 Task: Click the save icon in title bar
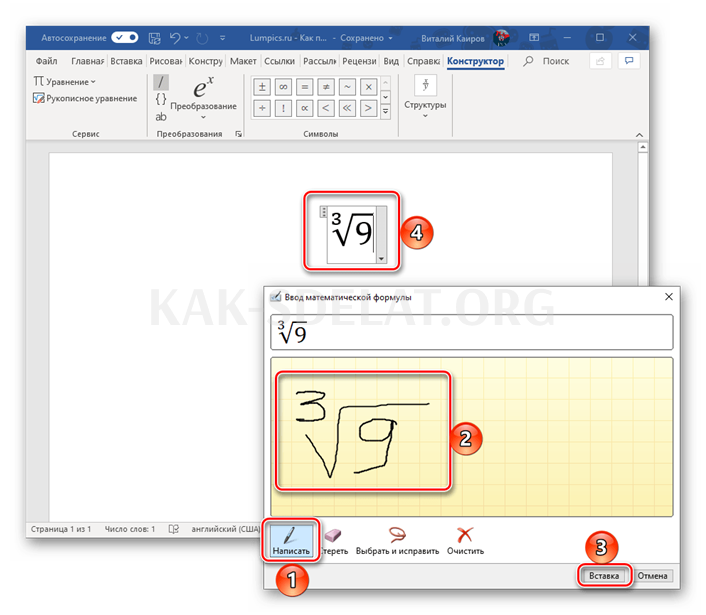click(154, 38)
